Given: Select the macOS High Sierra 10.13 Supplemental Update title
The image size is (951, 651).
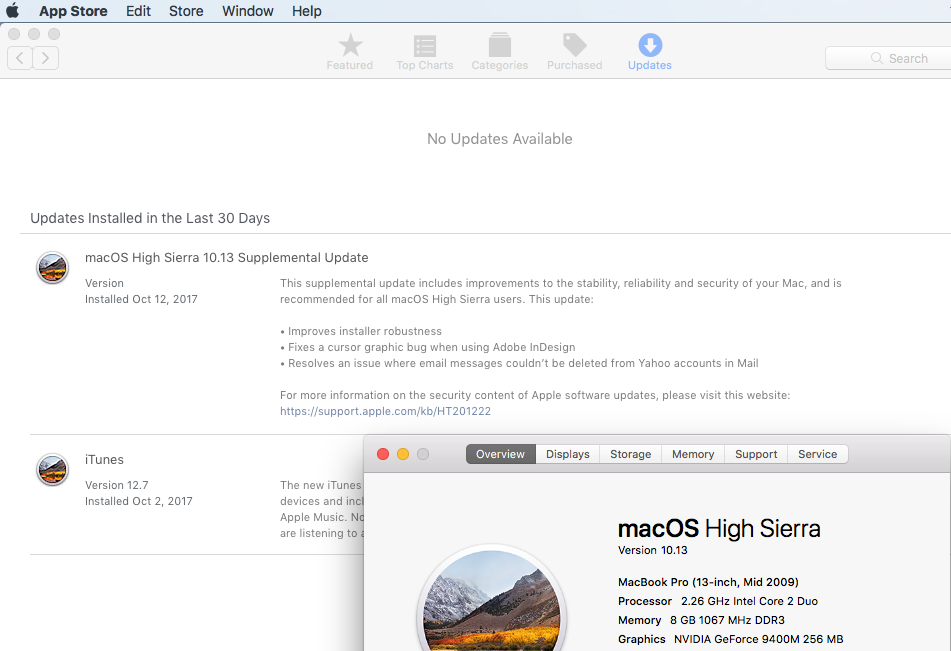Looking at the screenshot, I should [x=226, y=257].
